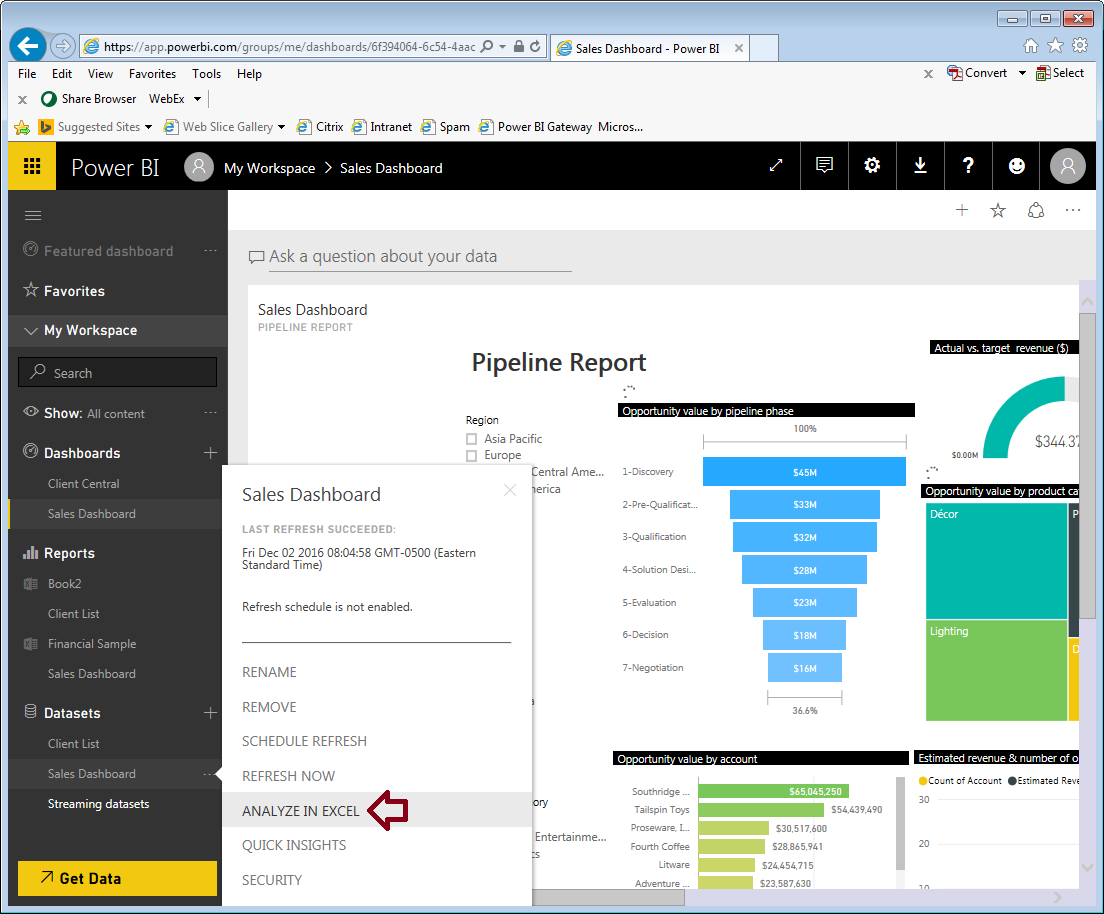Click the help question mark icon
Viewport: 1104px width, 914px height.
(968, 166)
